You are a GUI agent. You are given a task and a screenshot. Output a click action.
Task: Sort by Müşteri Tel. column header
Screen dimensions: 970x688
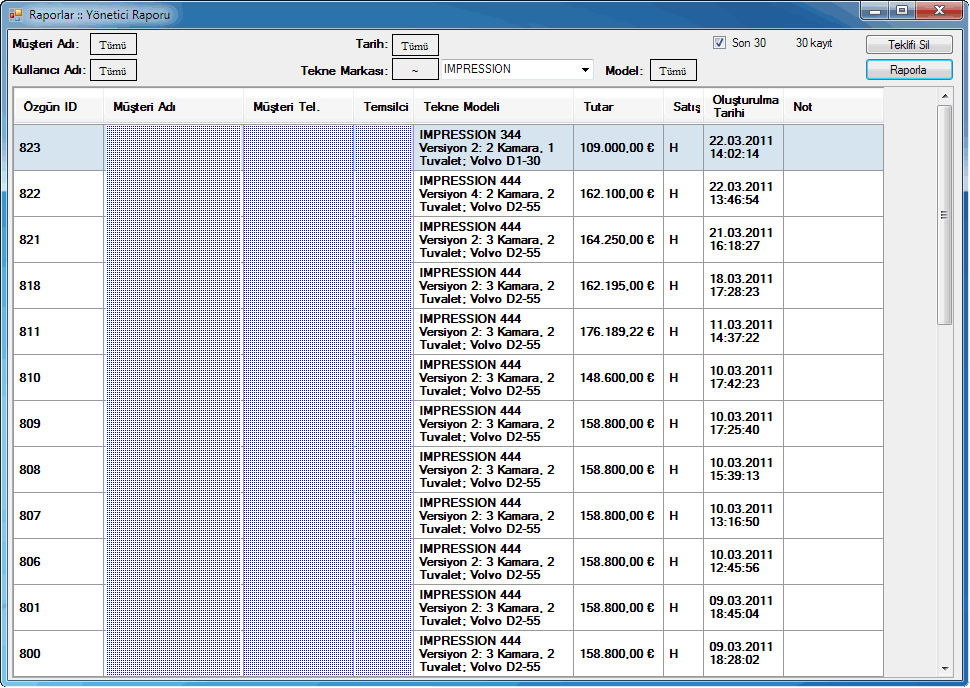click(298, 106)
